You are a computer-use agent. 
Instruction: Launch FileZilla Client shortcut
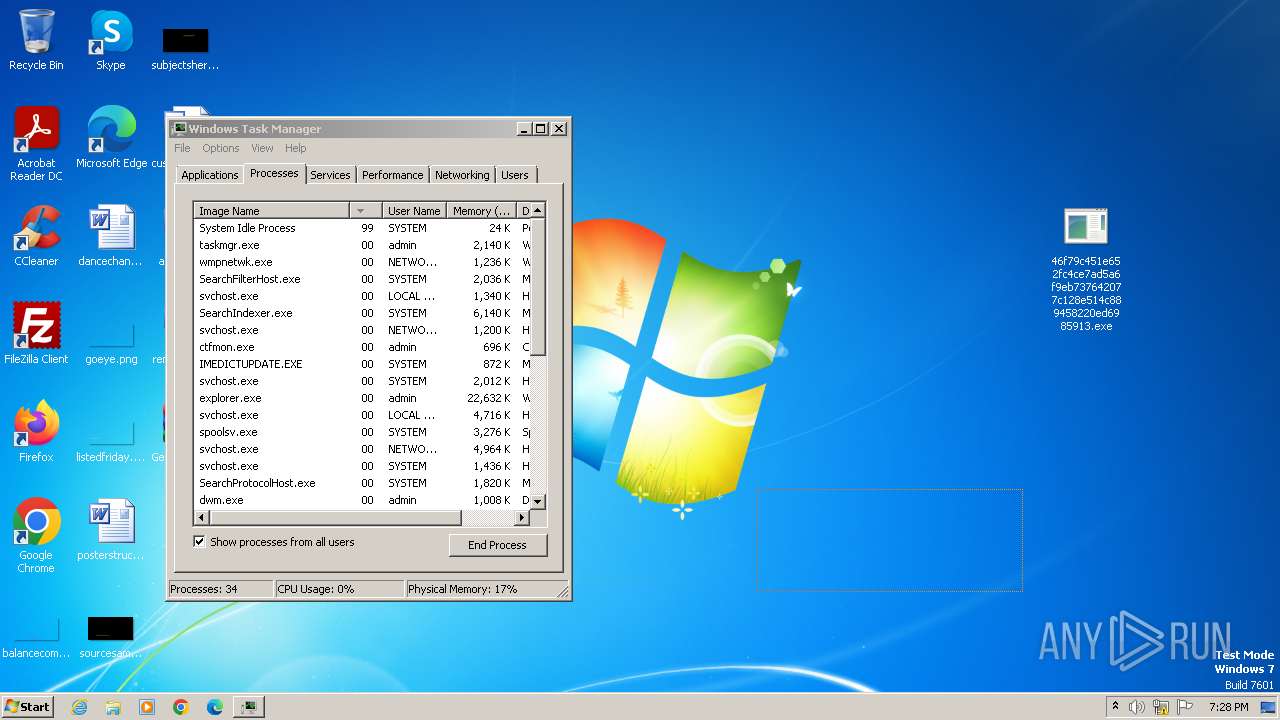click(36, 334)
